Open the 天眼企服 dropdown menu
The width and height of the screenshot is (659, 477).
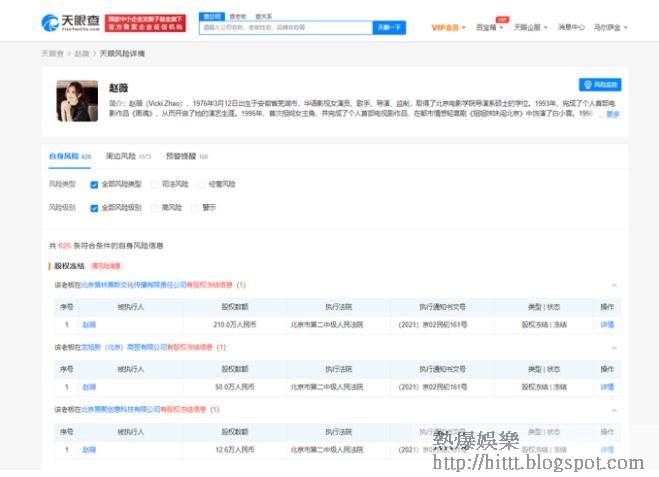click(x=530, y=28)
